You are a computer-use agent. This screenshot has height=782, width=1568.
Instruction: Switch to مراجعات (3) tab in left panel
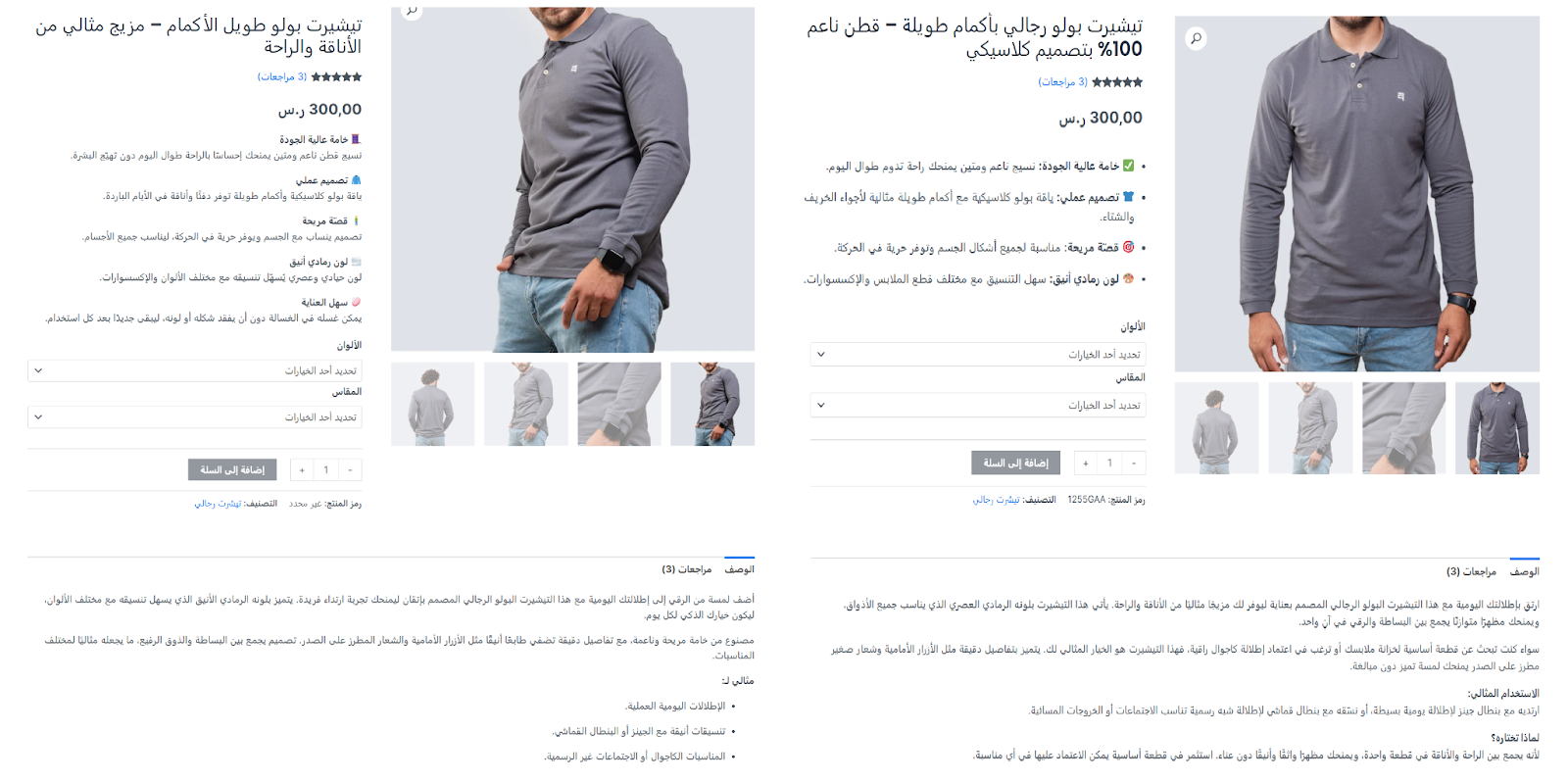(686, 569)
